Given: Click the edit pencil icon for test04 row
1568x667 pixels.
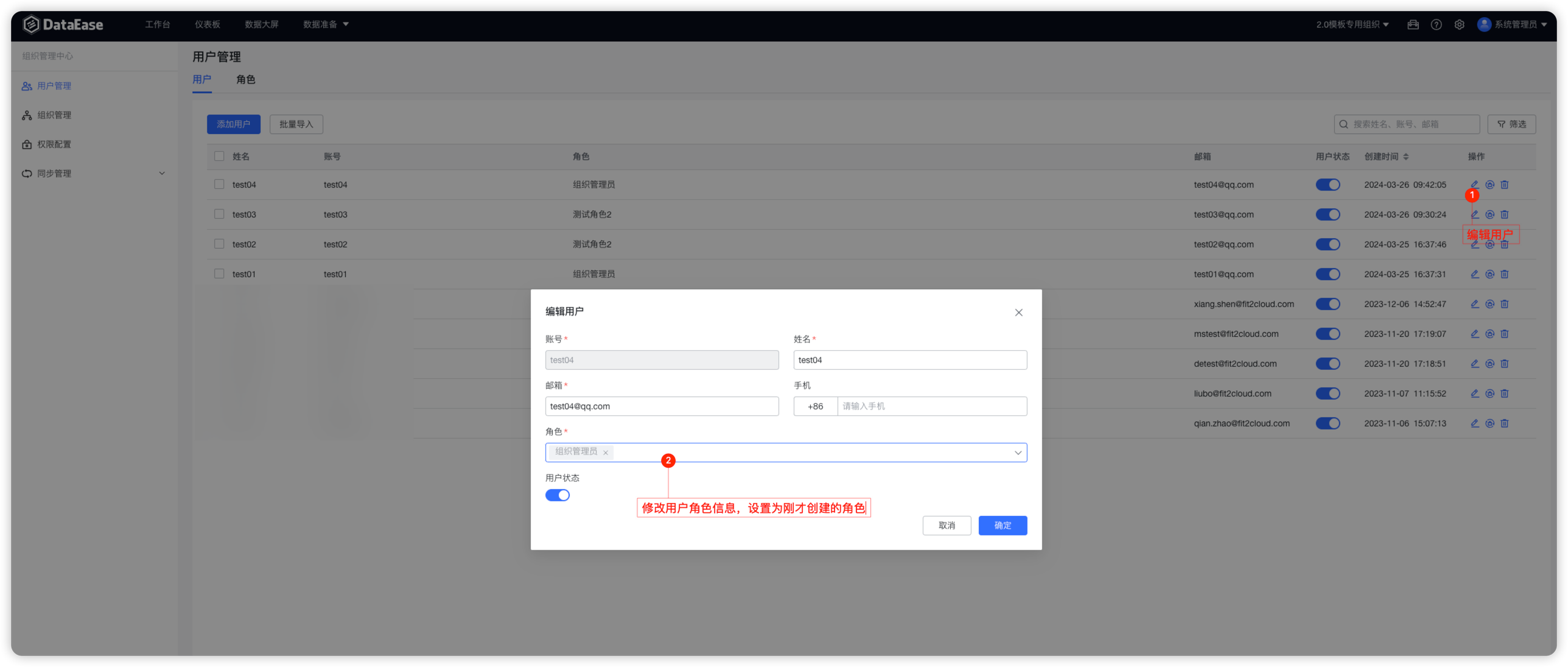Looking at the screenshot, I should pos(1474,185).
